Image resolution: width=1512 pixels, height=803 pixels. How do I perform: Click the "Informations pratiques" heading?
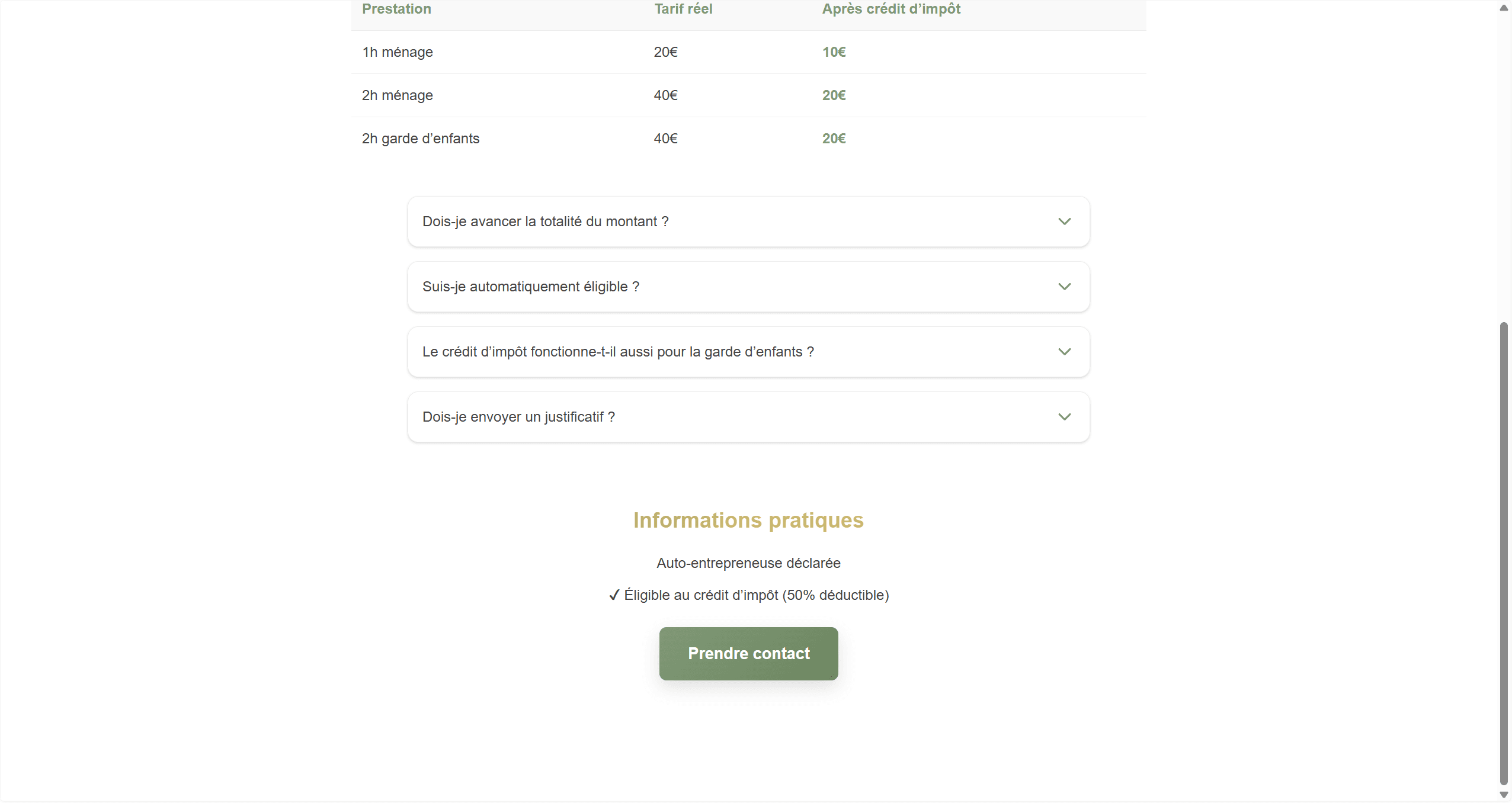[748, 520]
